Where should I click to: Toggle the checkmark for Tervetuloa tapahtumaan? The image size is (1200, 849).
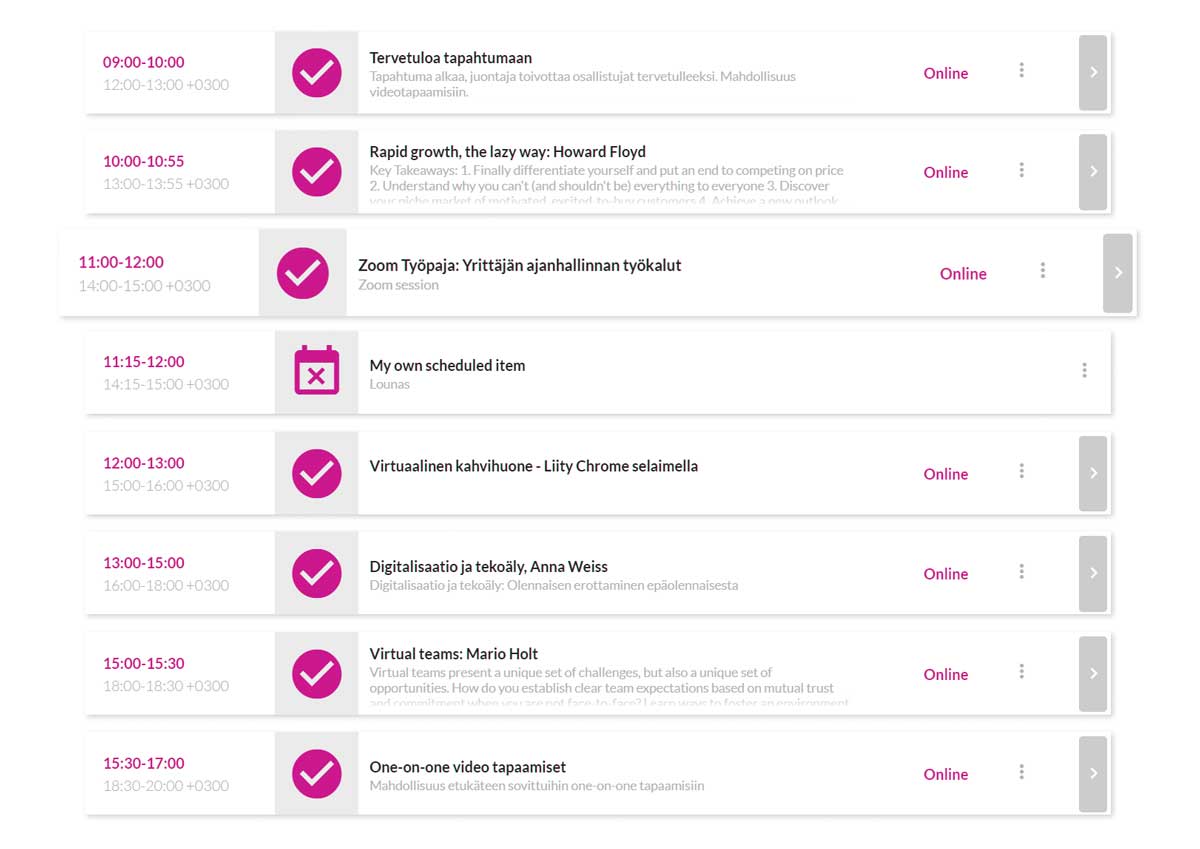click(x=317, y=73)
